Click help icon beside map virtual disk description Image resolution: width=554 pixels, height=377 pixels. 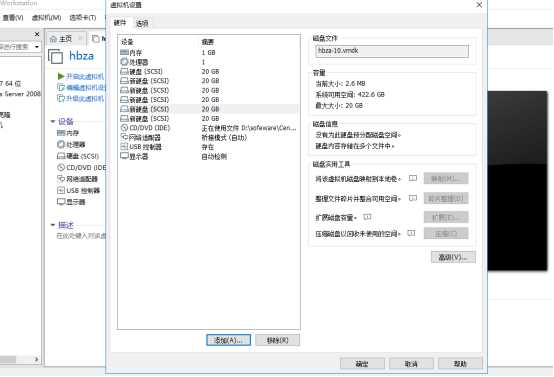(413, 178)
